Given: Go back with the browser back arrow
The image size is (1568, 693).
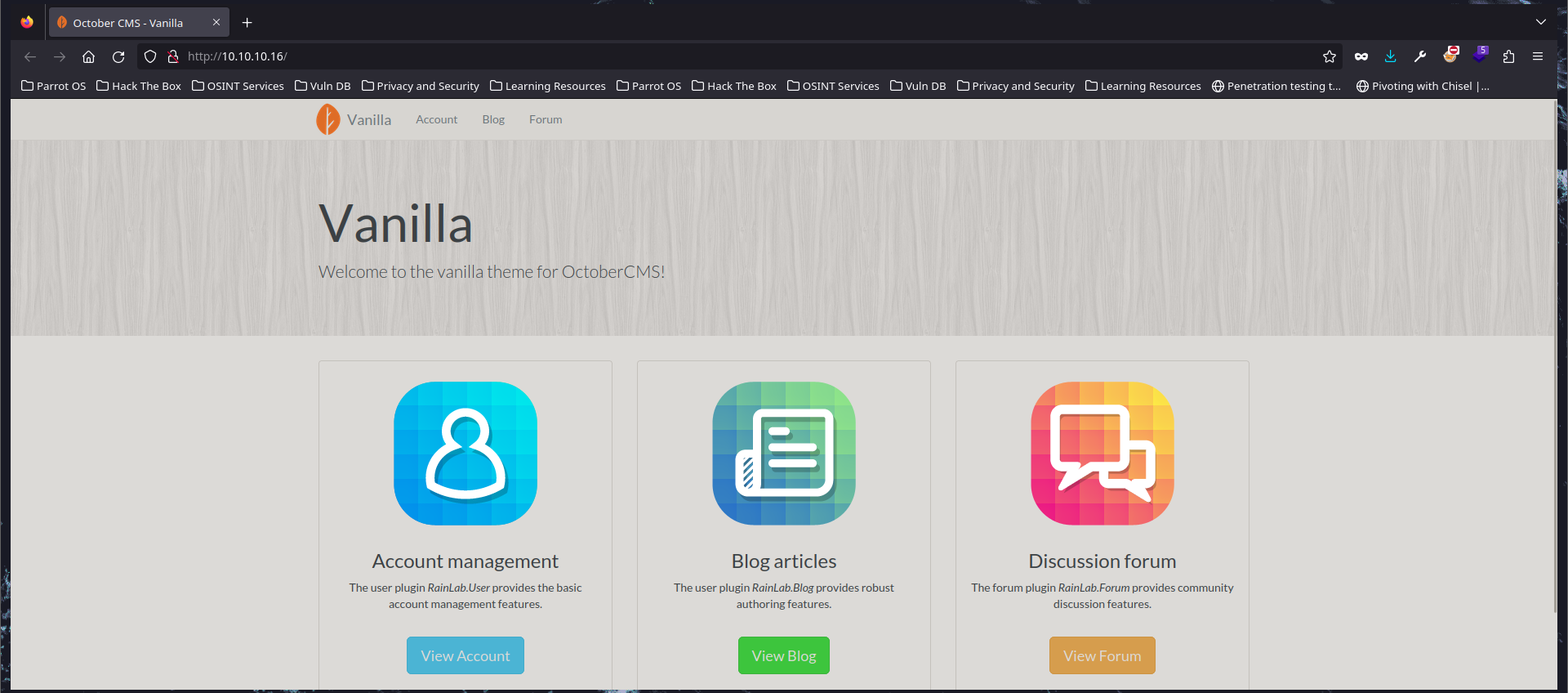Looking at the screenshot, I should point(30,56).
